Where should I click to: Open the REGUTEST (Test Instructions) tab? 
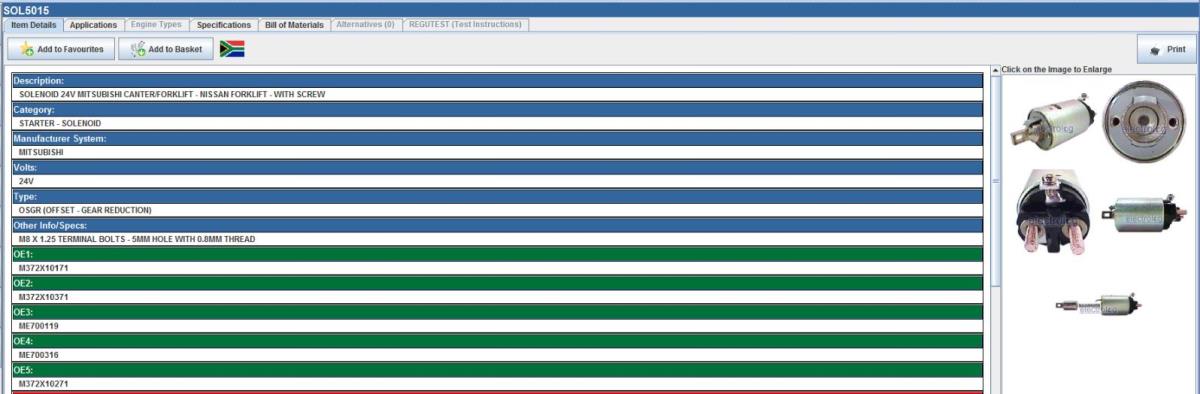tap(466, 24)
